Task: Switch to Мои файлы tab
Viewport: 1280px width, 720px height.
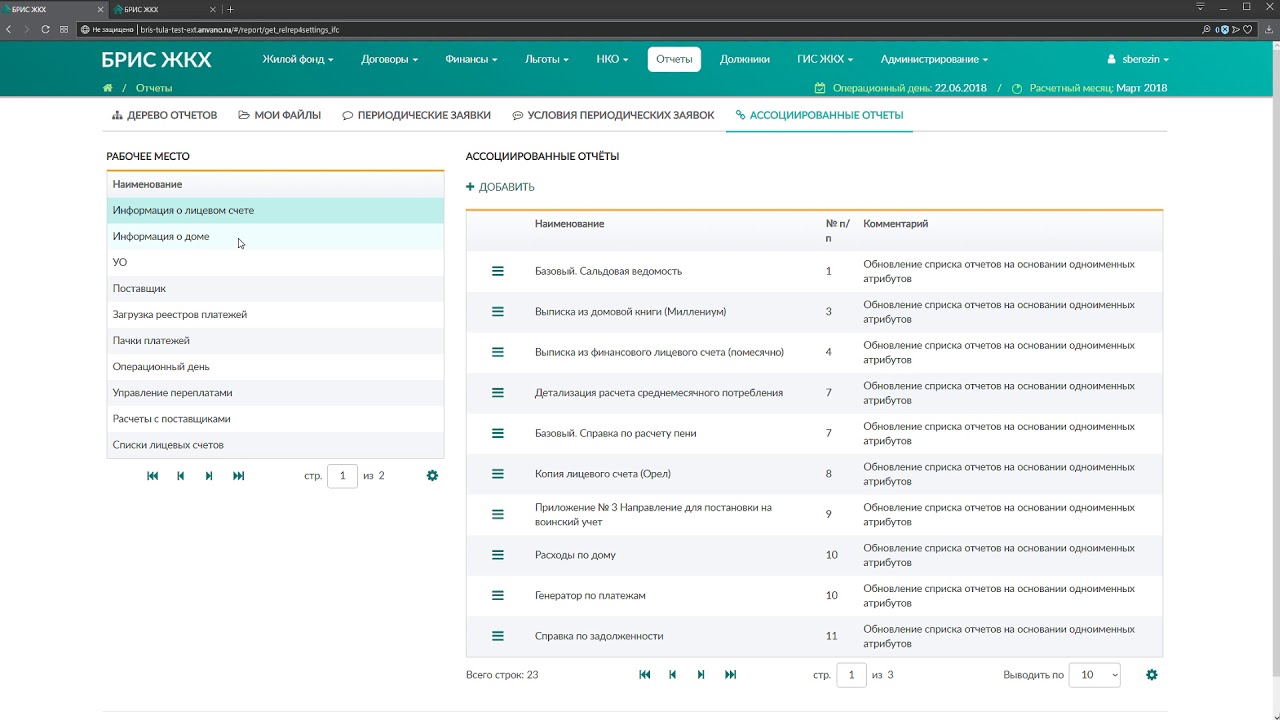Action: [280, 115]
